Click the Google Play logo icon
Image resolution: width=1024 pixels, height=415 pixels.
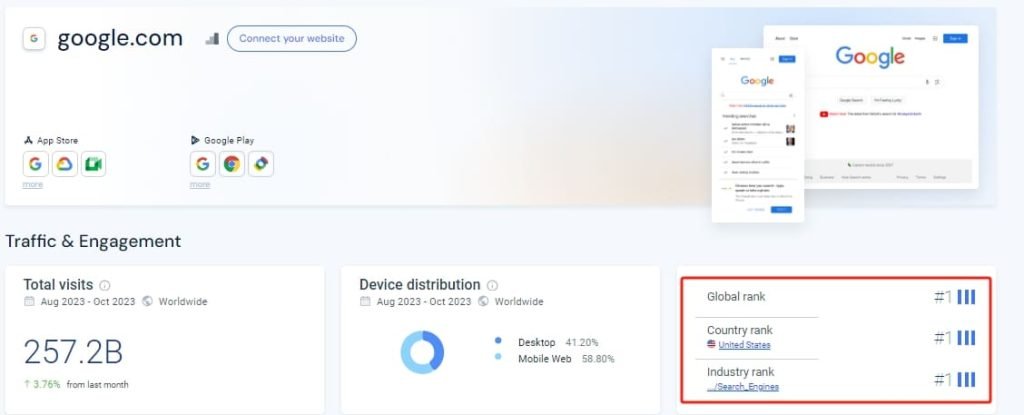pos(195,141)
